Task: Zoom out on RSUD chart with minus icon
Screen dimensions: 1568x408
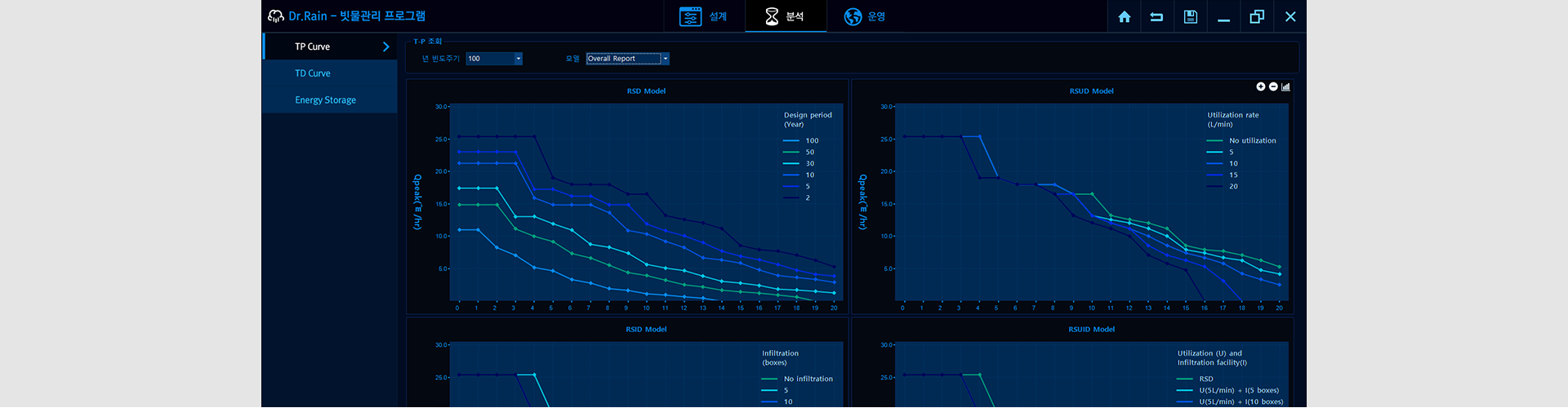Action: click(1273, 86)
